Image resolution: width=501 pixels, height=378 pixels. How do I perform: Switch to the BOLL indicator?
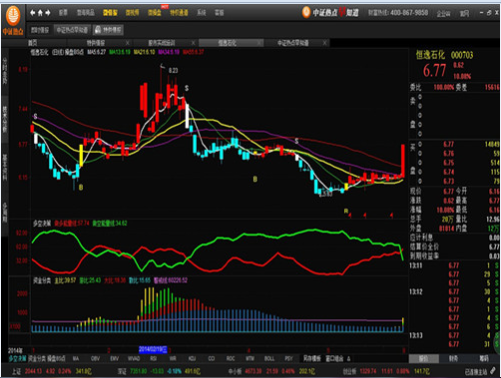click(269, 359)
